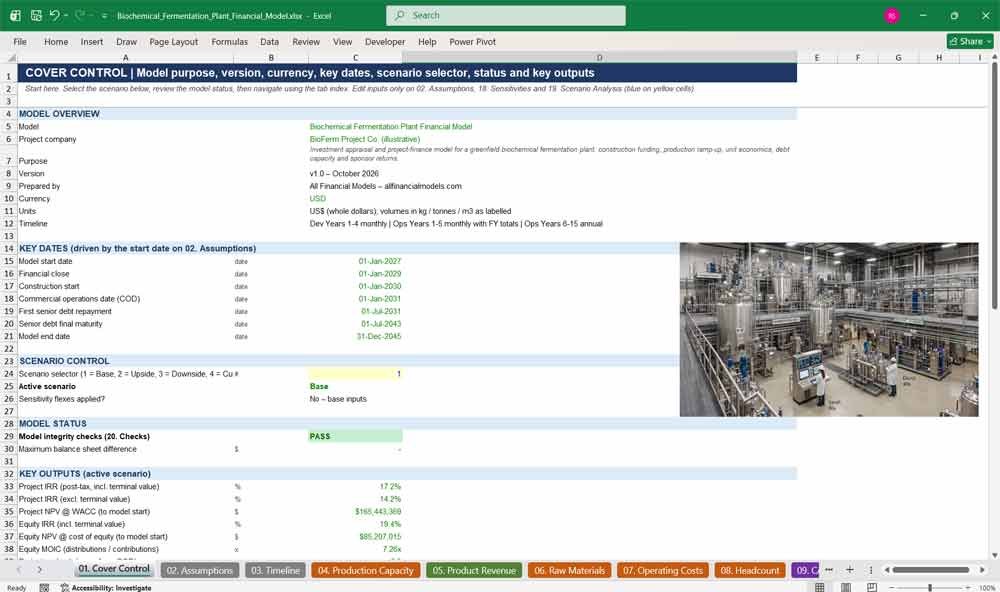
Task: Open the '08. Headcount' sheet tab
Action: pos(750,570)
